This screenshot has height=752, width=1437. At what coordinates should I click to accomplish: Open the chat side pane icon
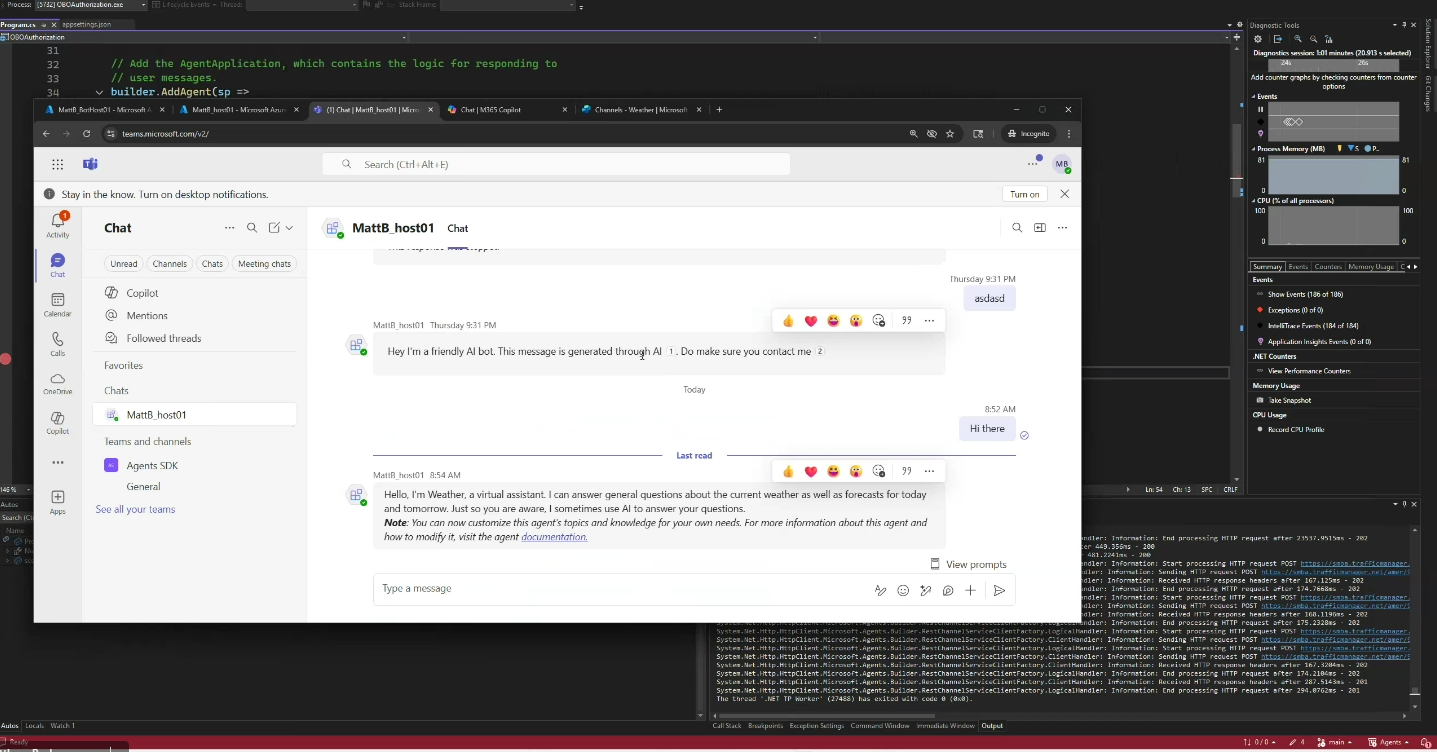1040,228
